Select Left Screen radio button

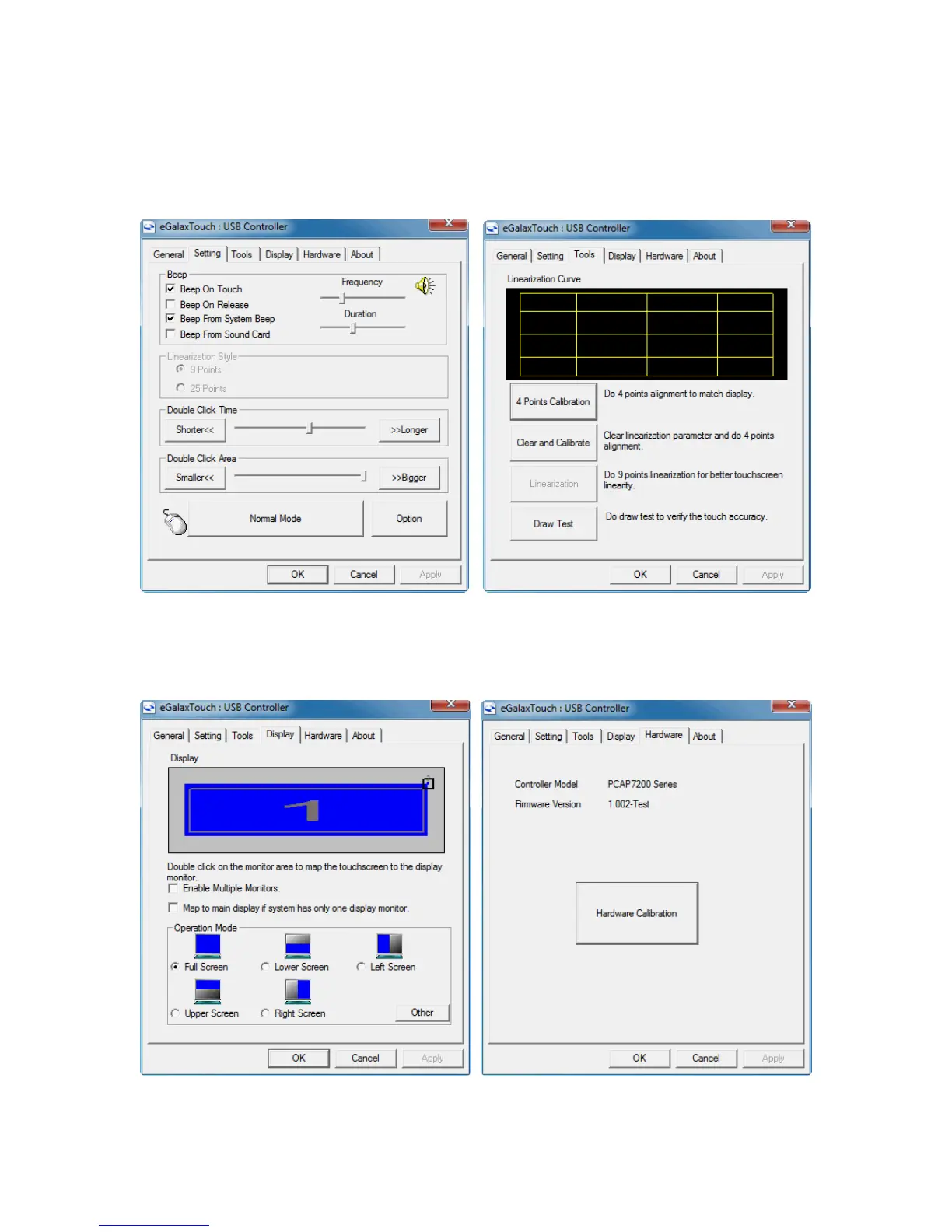point(361,967)
